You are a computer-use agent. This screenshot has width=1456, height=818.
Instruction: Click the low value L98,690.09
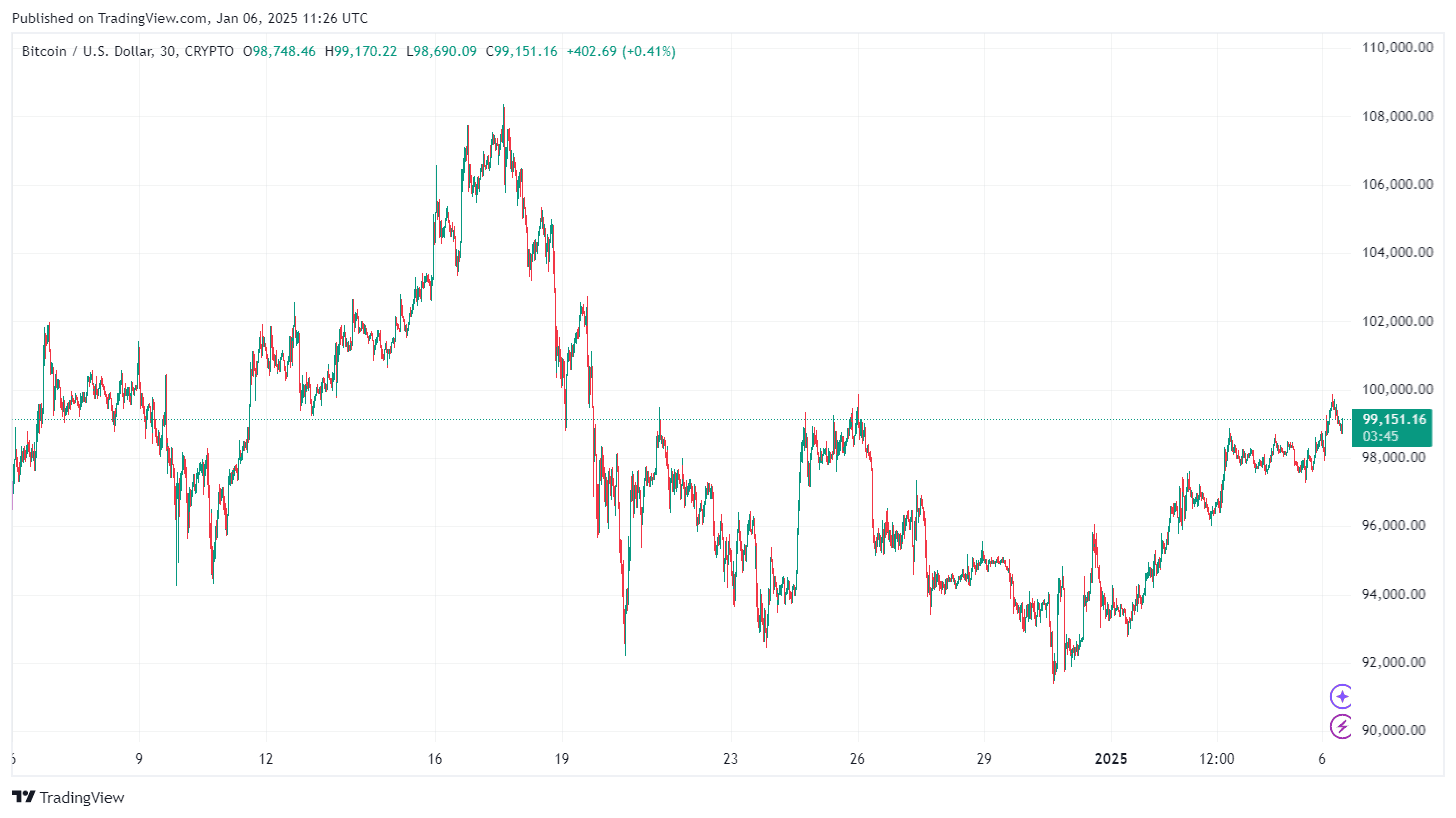point(441,51)
